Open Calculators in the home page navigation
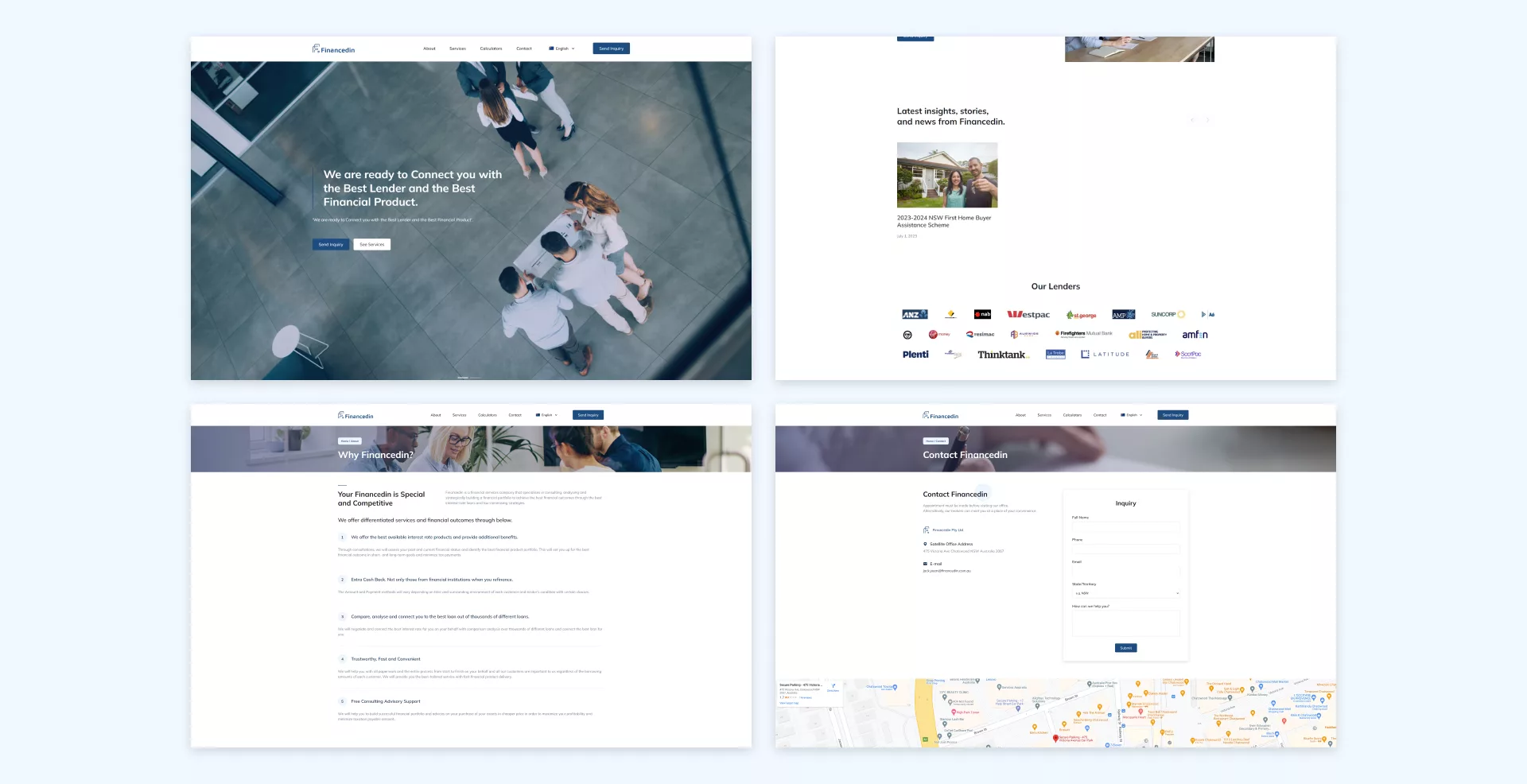The height and width of the screenshot is (784, 1527). point(491,49)
